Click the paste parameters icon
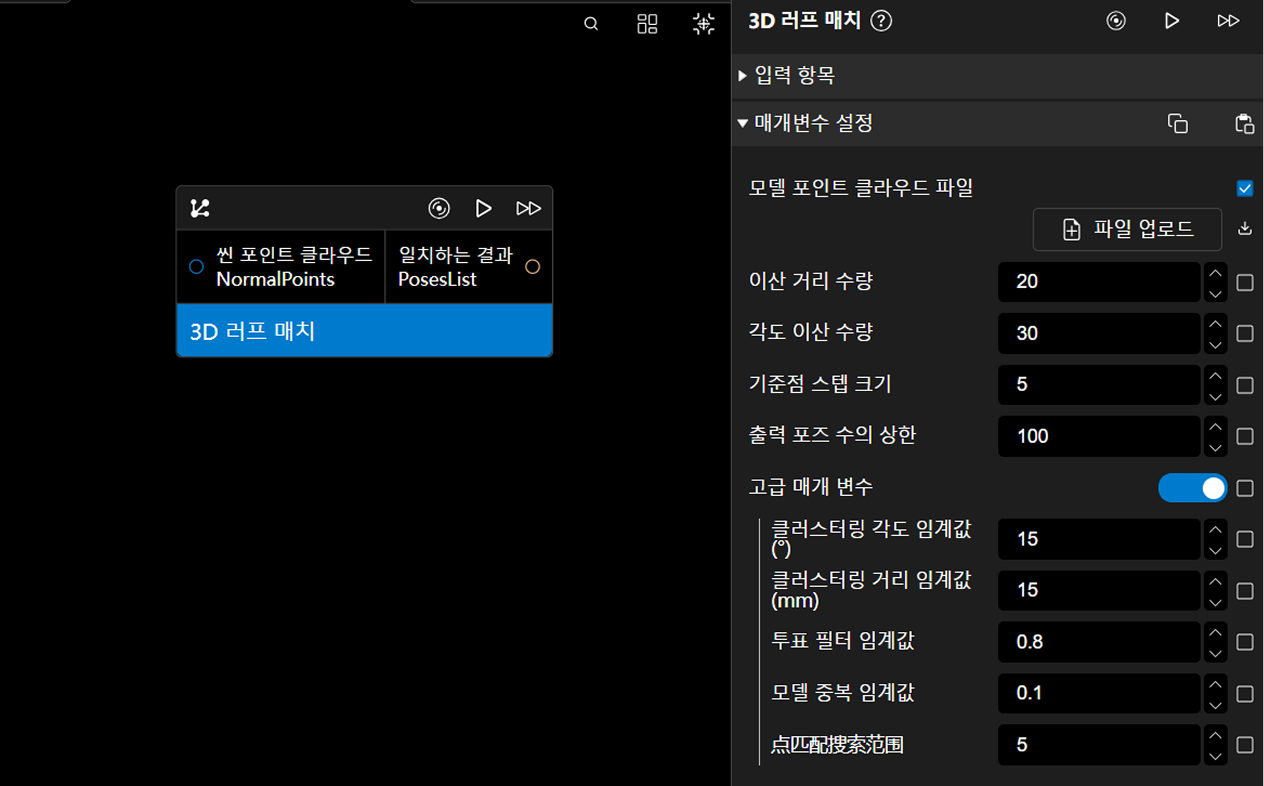This screenshot has width=1264, height=786. 1244,124
